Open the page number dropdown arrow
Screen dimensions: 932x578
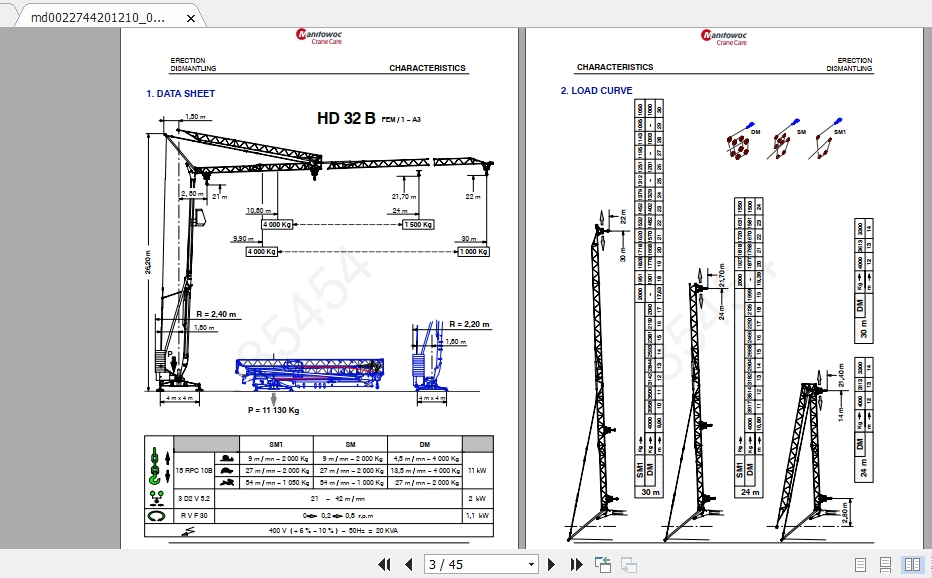[531, 564]
